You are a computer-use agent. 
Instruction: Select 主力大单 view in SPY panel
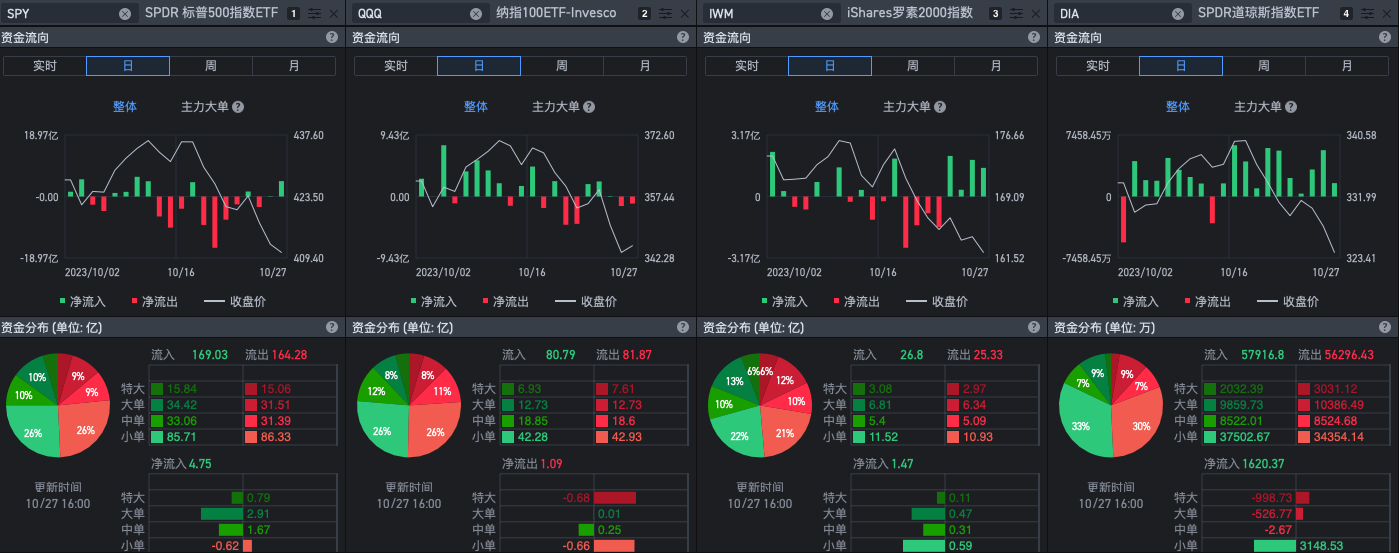tap(205, 107)
